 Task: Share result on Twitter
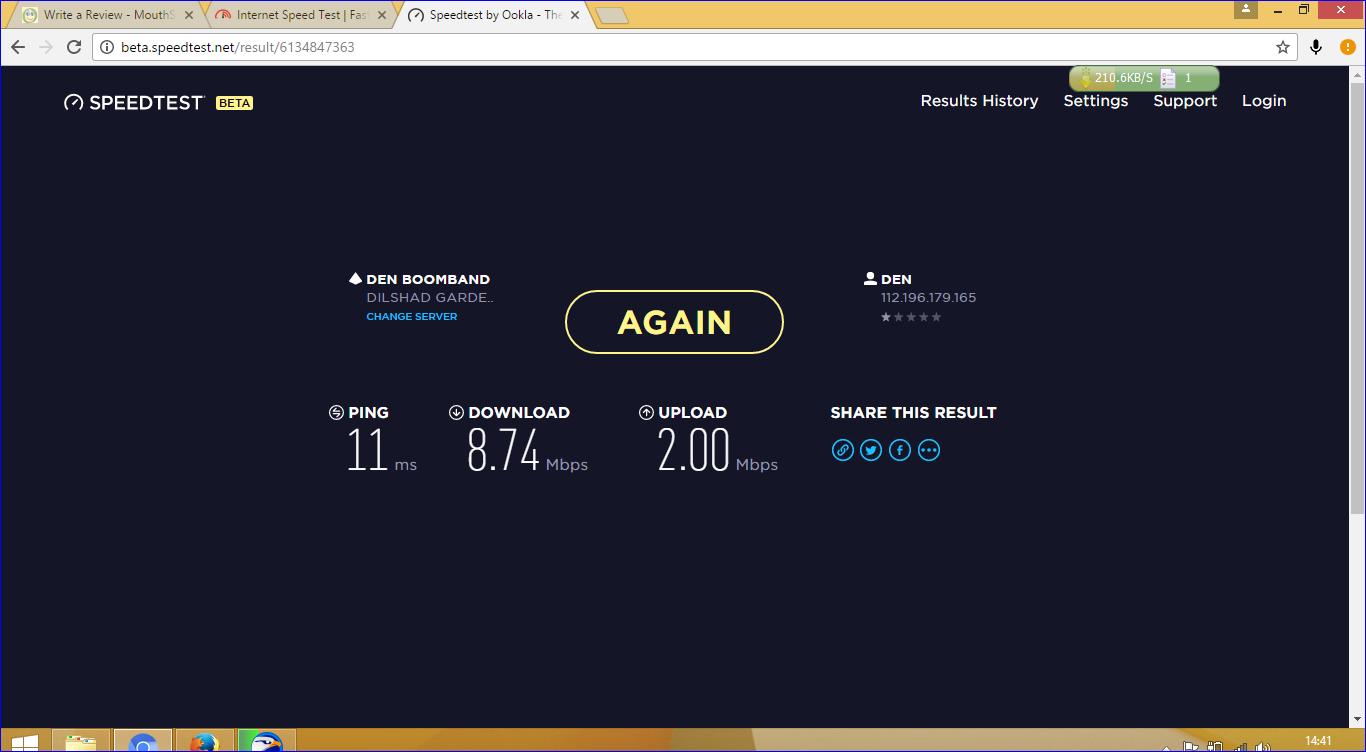click(x=871, y=450)
